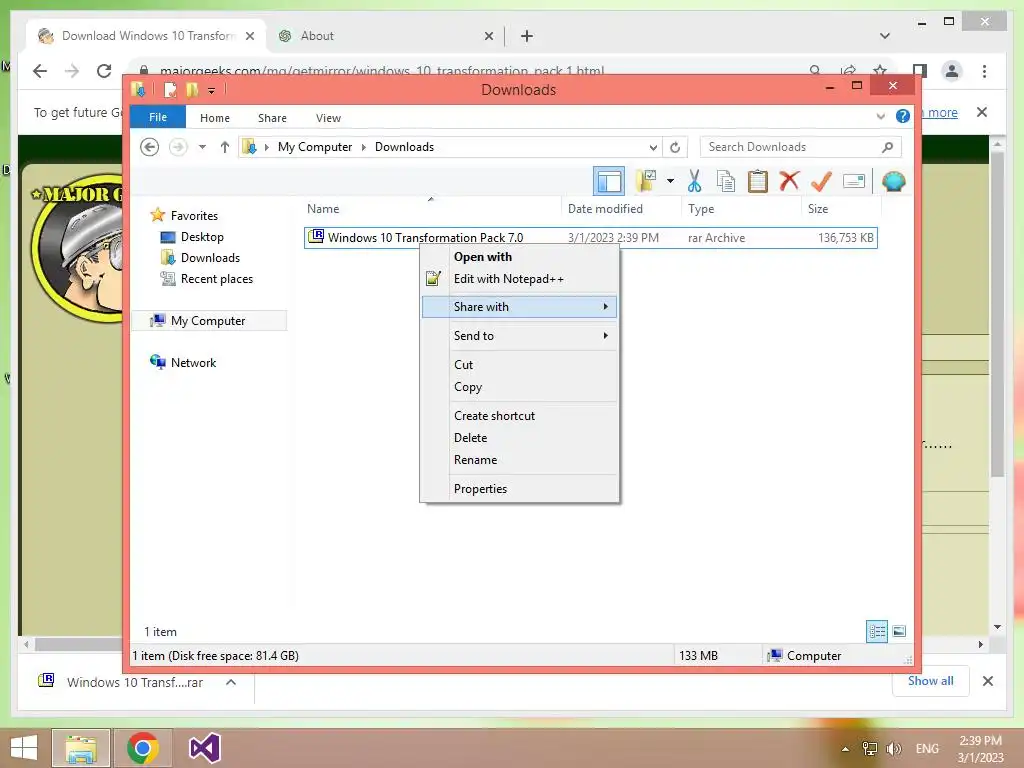Click new folder icon in title bar
Viewport: 1024px width, 768px height.
[192, 89]
